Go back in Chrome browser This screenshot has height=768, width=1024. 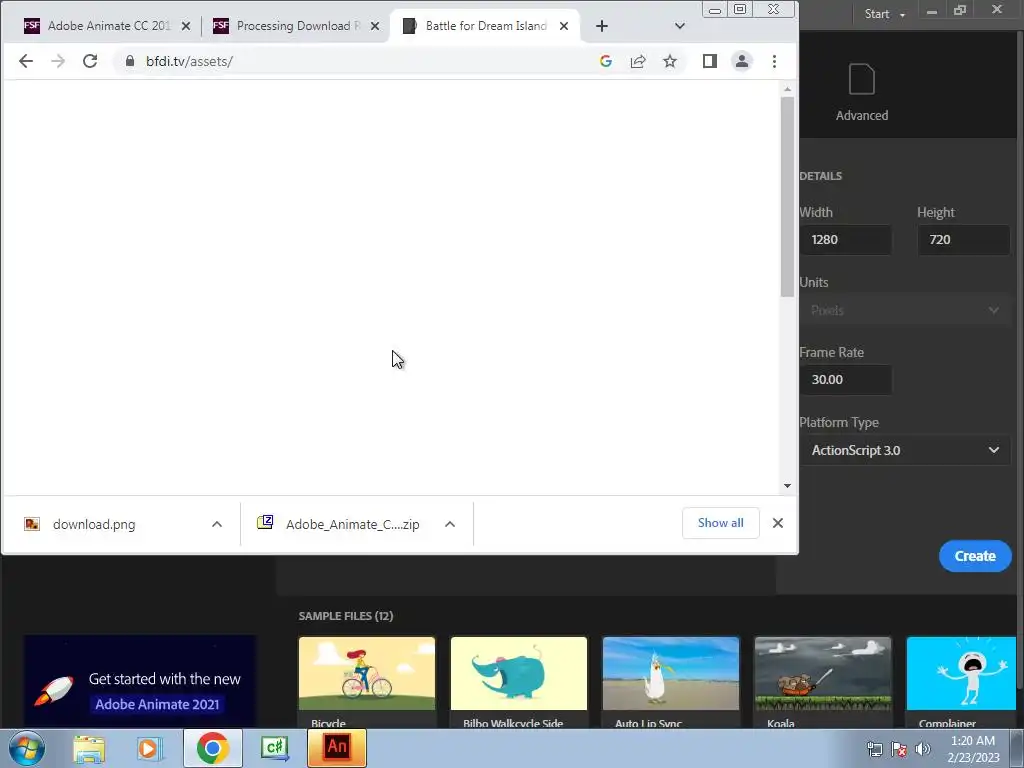click(x=25, y=61)
